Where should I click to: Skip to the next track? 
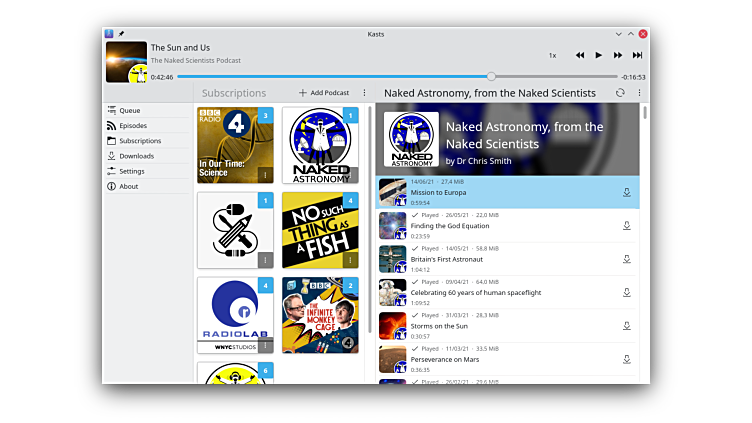coord(636,55)
